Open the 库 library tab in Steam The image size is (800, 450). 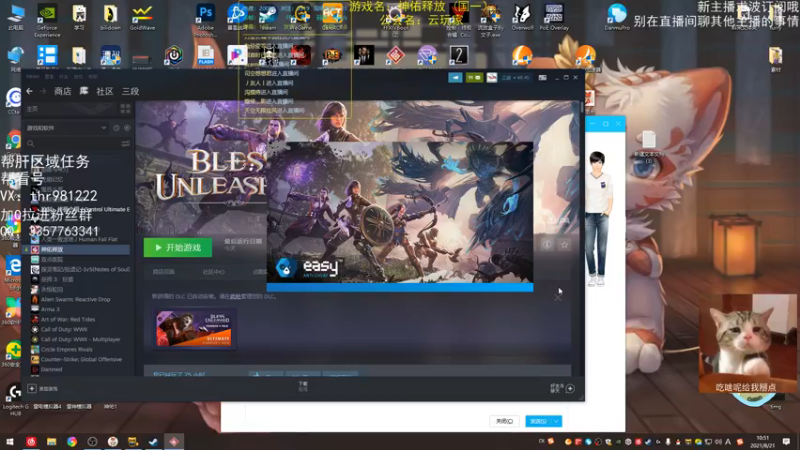(84, 91)
